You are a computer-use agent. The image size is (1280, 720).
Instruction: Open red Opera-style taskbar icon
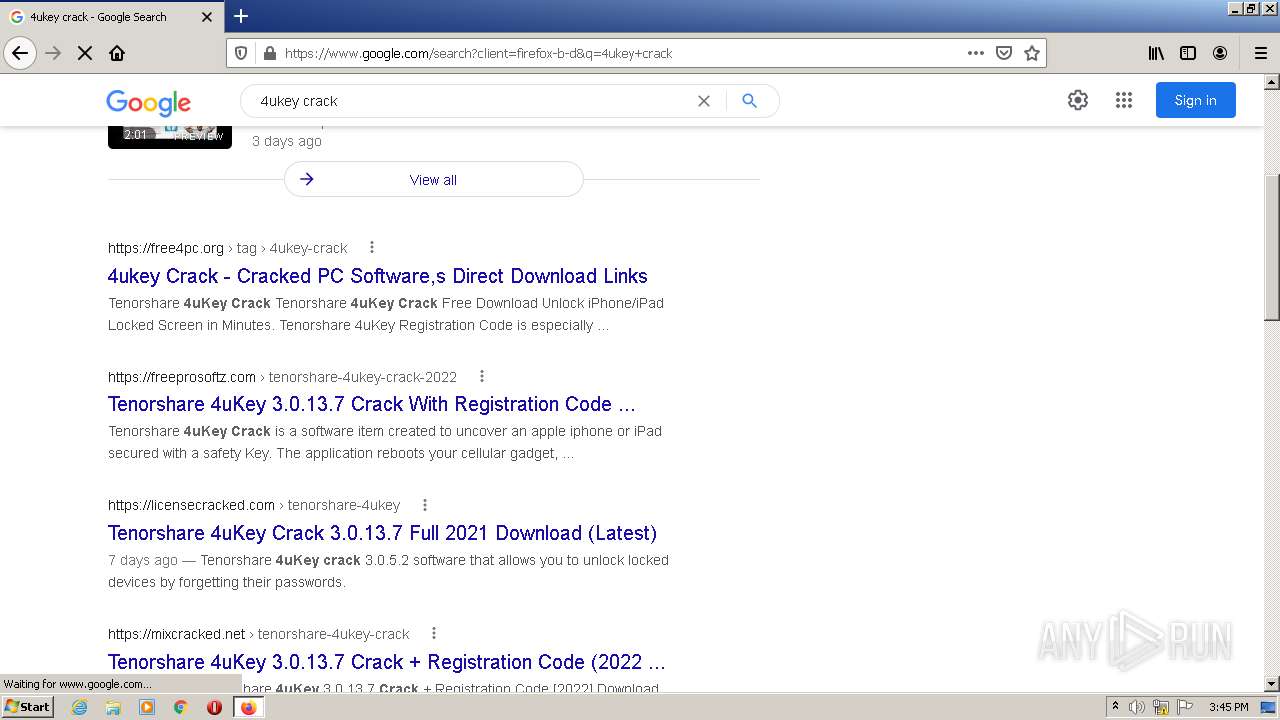(214, 707)
